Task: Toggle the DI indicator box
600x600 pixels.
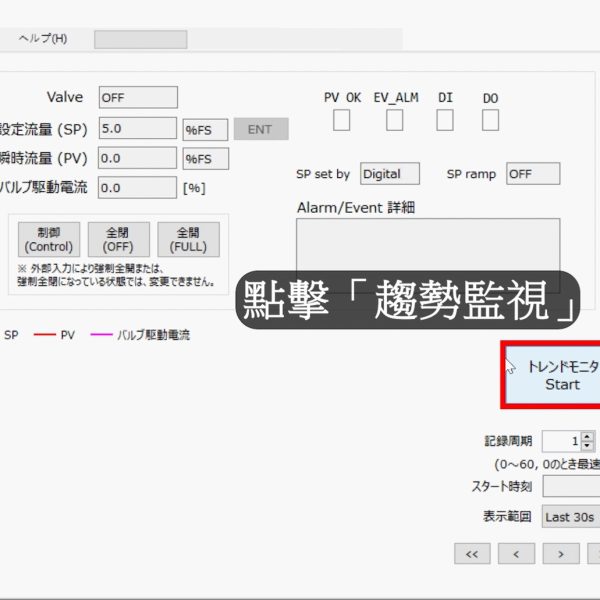Action: click(445, 120)
